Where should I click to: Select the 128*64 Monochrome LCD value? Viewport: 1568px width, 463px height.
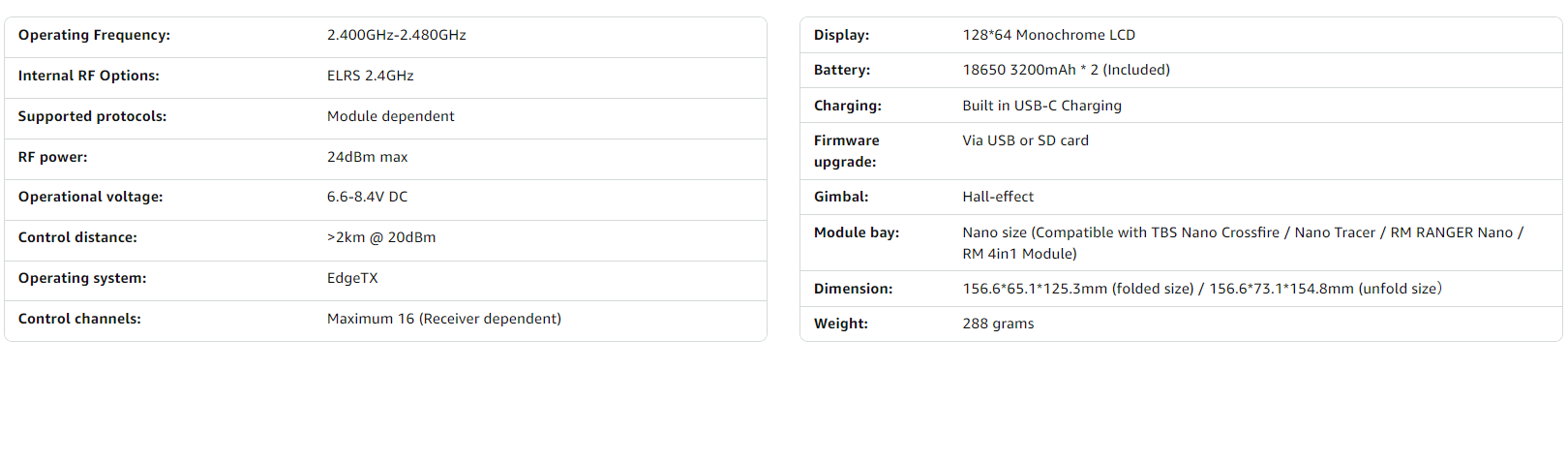pyautogui.click(x=1048, y=35)
